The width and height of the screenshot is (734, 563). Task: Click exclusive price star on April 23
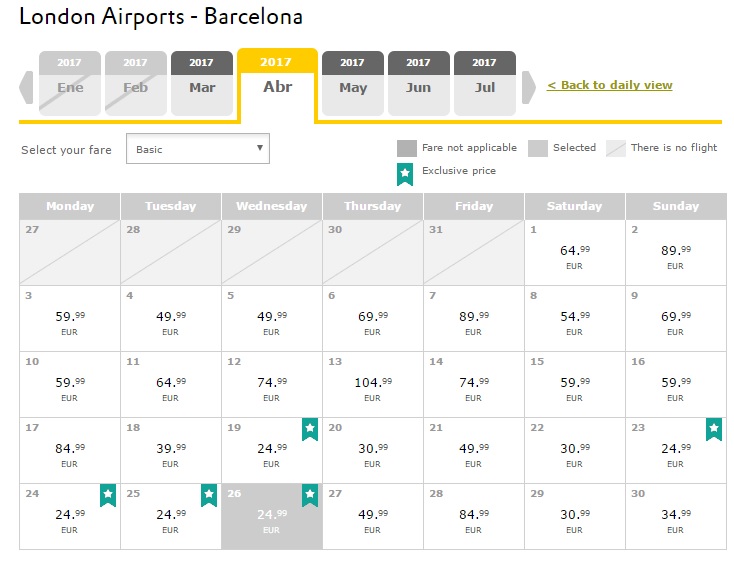point(714,429)
